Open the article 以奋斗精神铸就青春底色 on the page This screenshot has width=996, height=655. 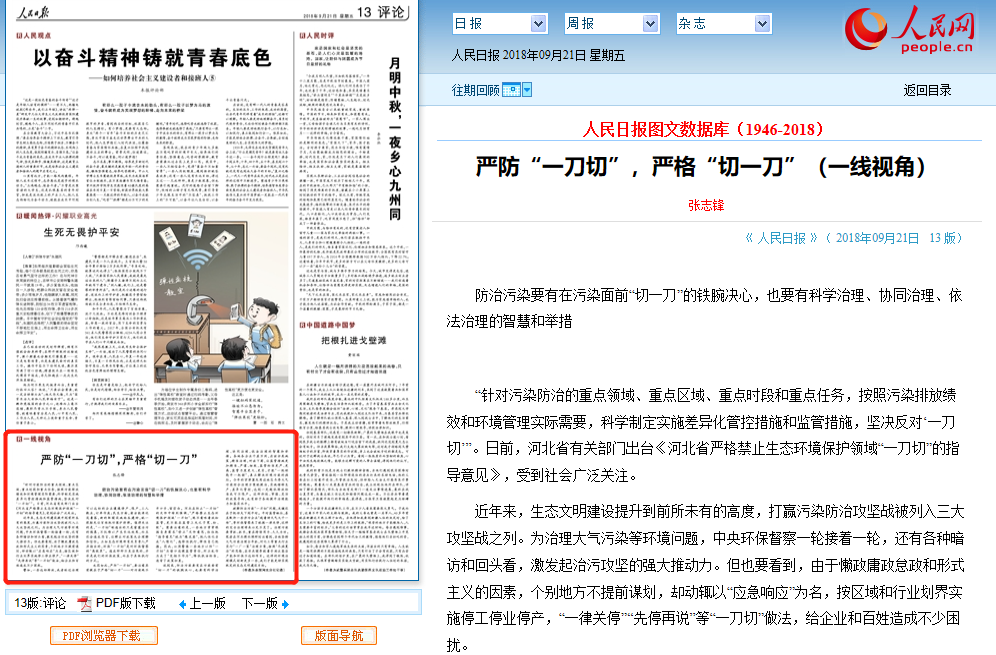pyautogui.click(x=152, y=59)
